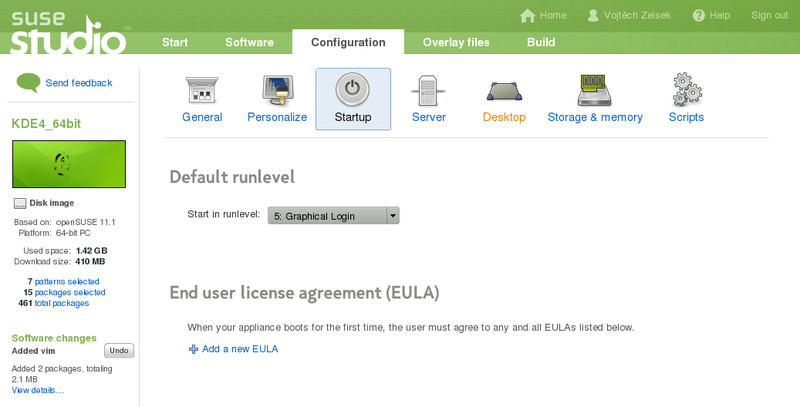
Task: Click the Default runlevel heading
Action: coord(232,177)
